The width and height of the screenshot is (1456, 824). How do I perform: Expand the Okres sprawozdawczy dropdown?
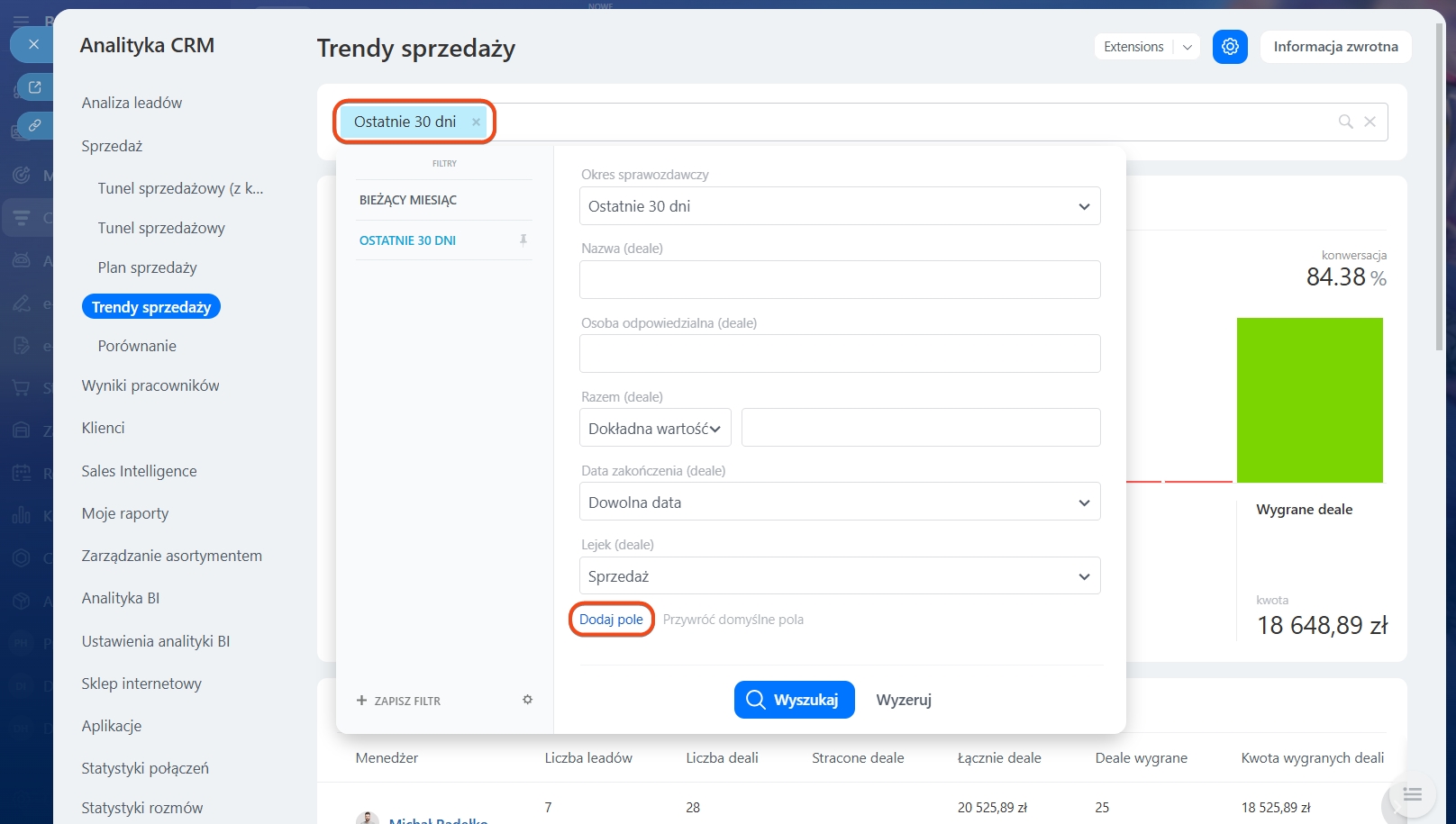839,206
